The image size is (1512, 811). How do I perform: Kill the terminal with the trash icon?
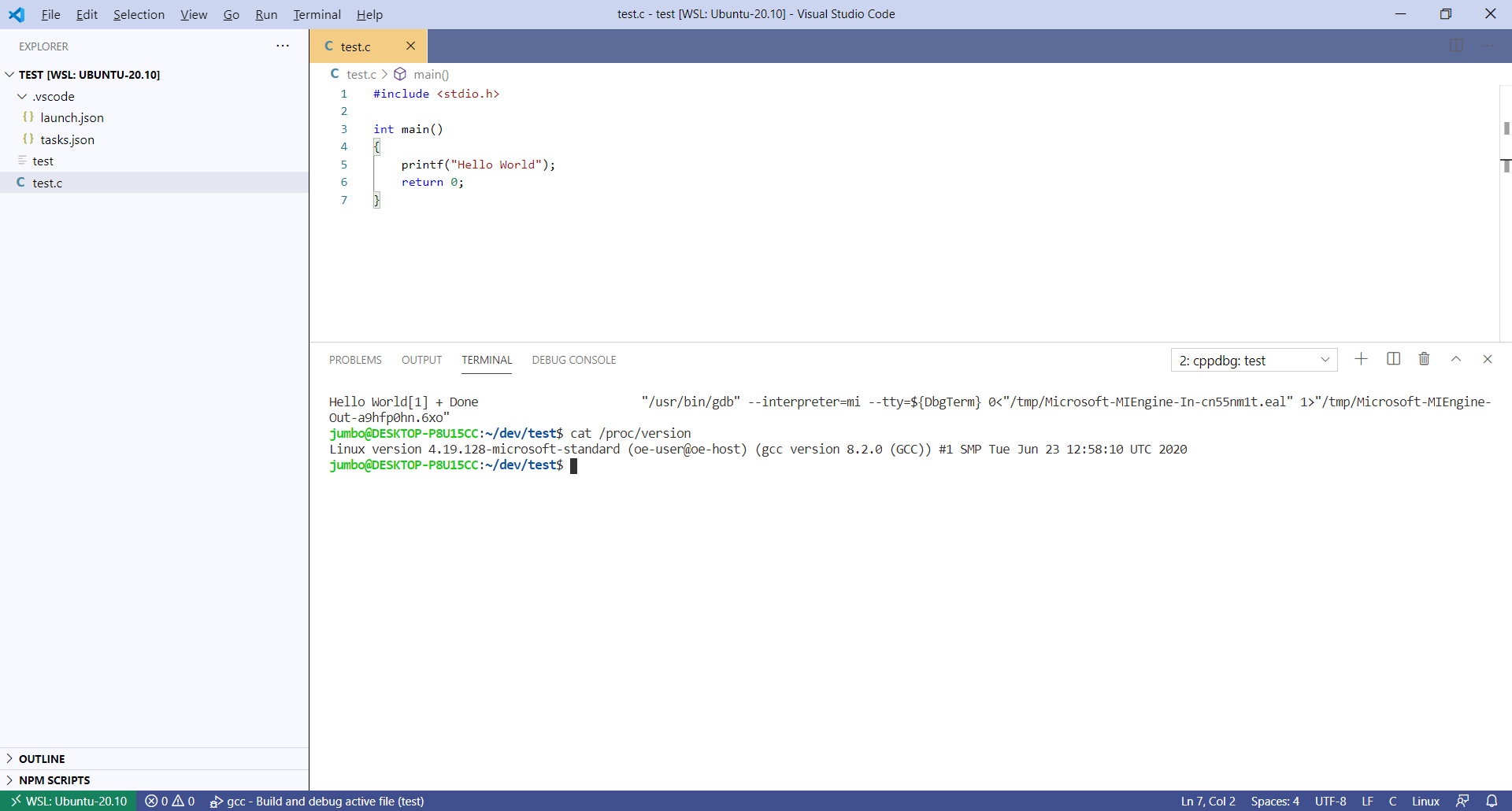(1424, 359)
